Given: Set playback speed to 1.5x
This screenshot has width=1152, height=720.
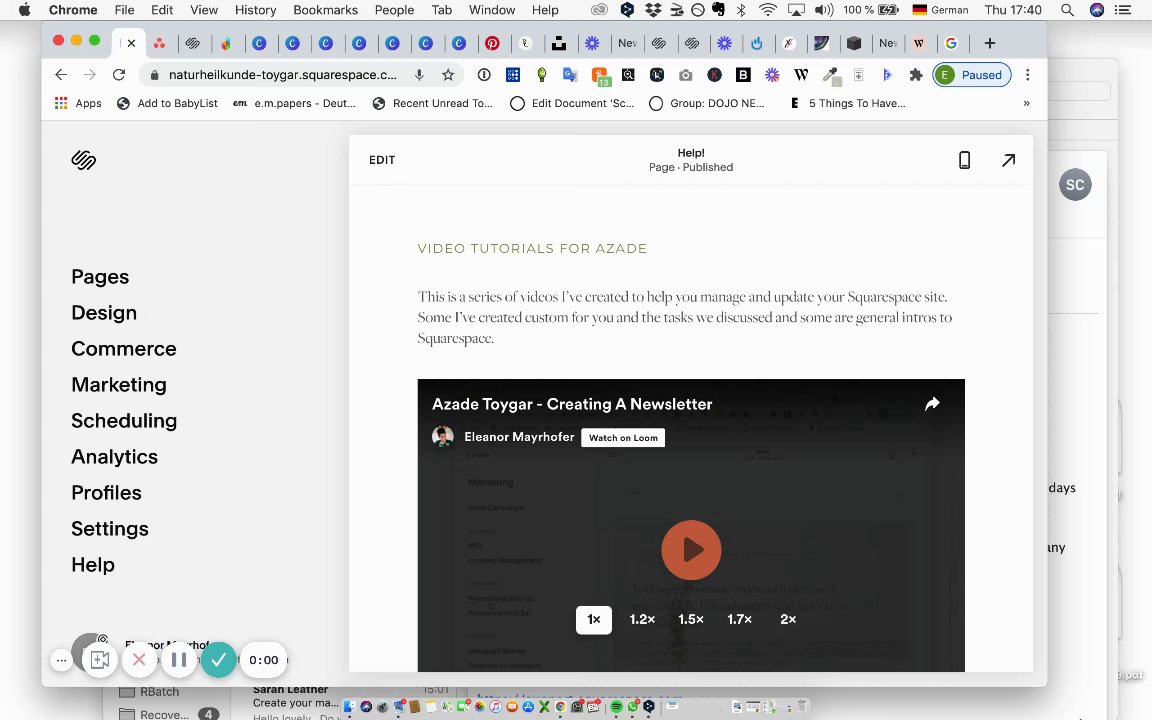Looking at the screenshot, I should click(x=691, y=619).
